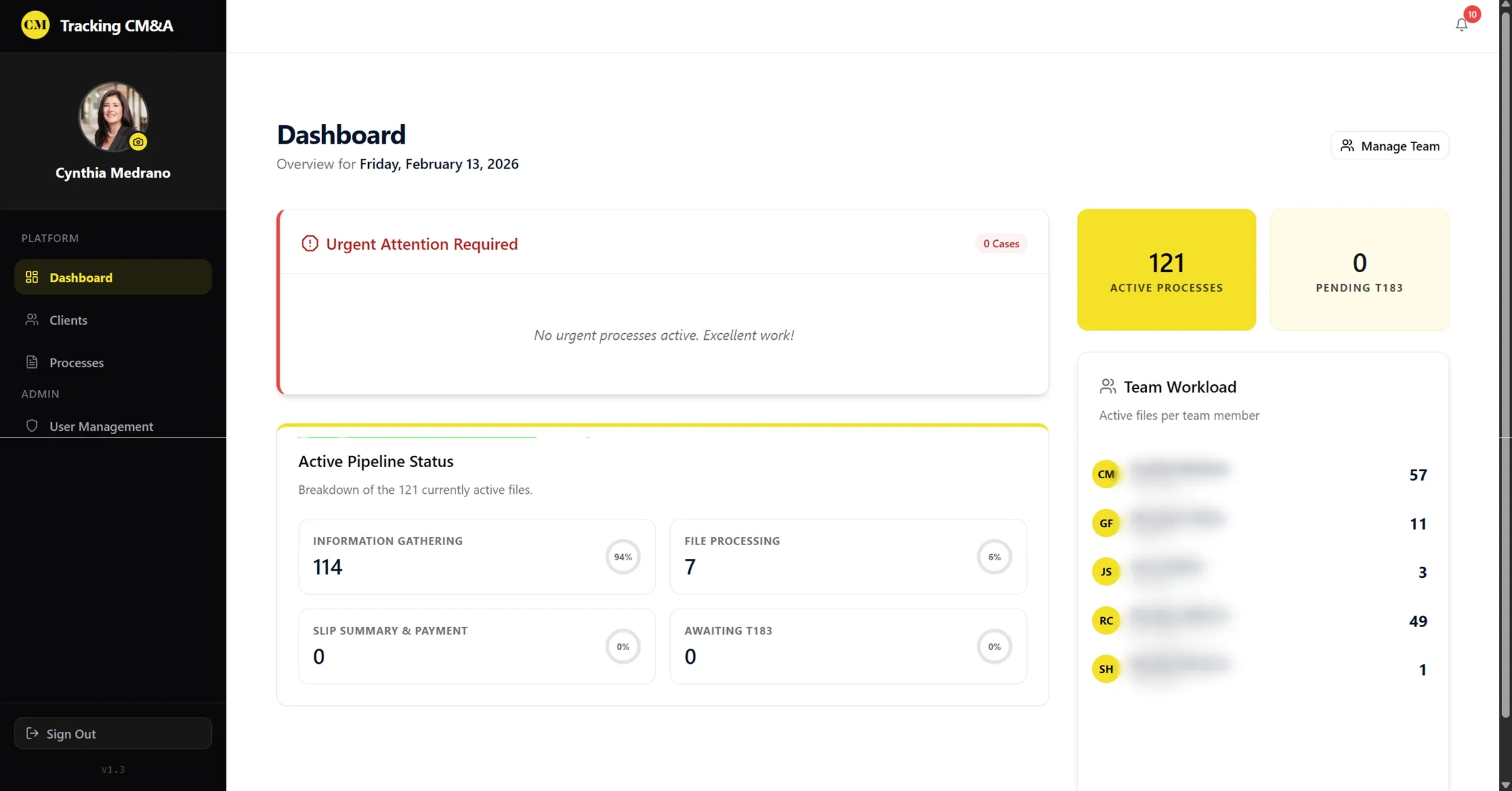Click Cynthia Medrano's profile picture
Viewport: 1512px width, 791px height.
point(113,117)
